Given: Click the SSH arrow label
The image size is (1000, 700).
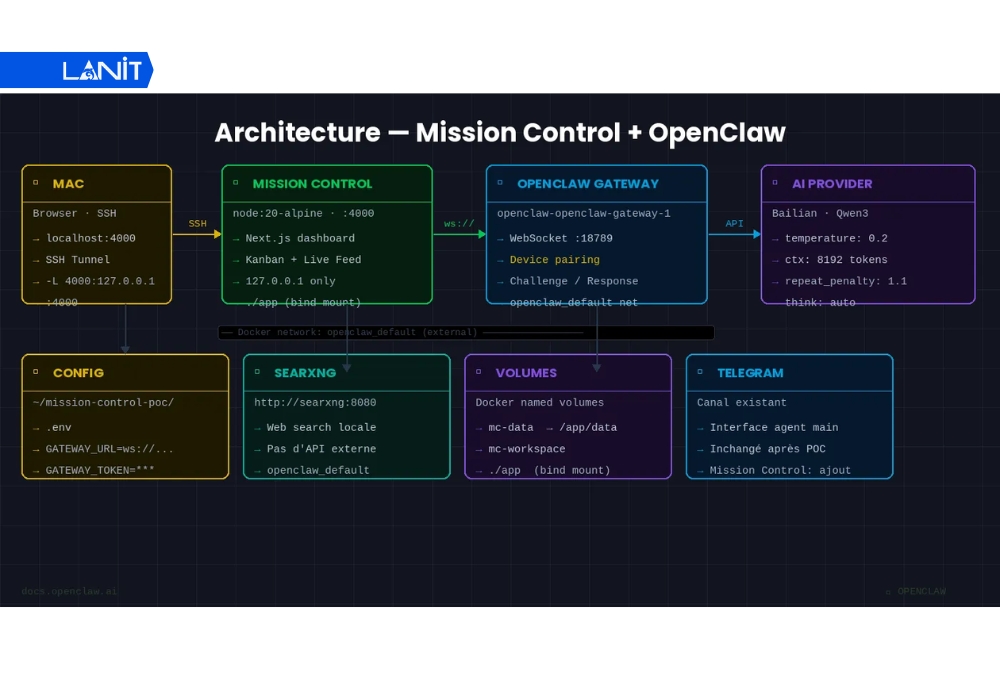Looking at the screenshot, I should coord(198,224).
